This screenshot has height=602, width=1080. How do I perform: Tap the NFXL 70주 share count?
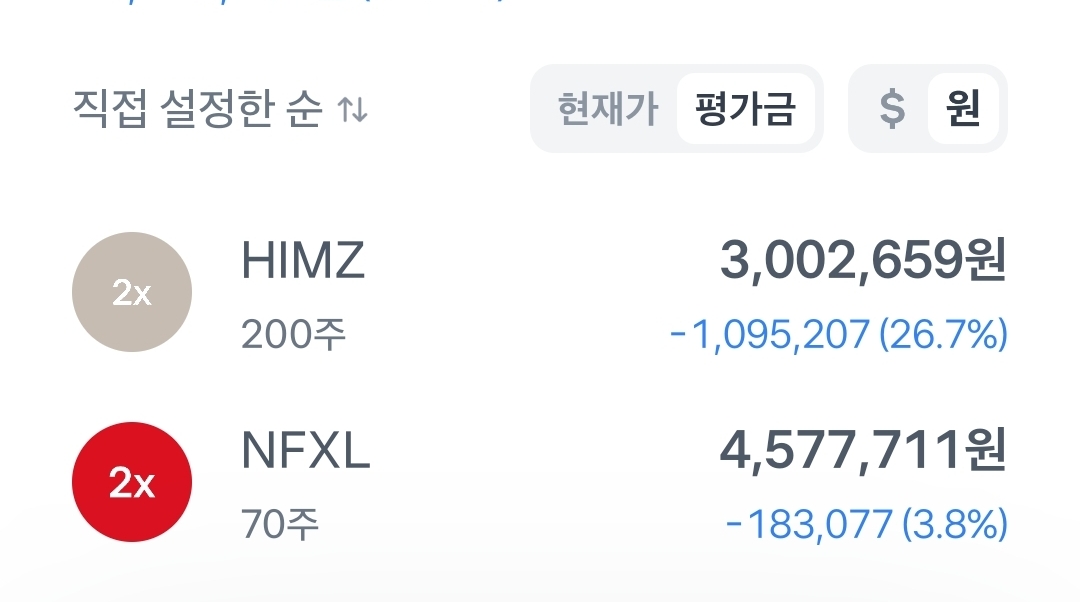click(x=280, y=524)
